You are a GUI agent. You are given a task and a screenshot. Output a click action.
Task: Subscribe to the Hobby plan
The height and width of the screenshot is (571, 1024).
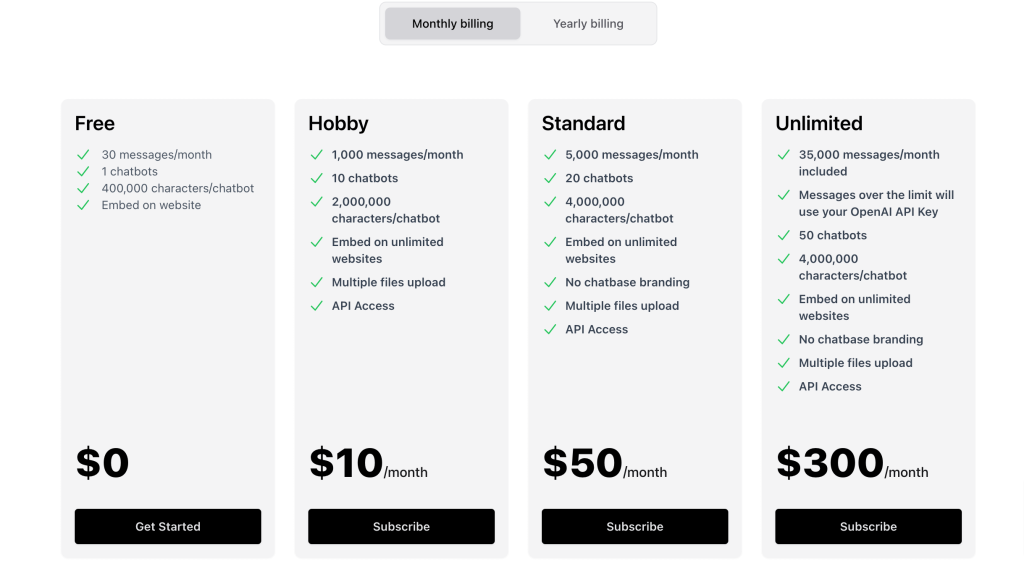tap(401, 526)
